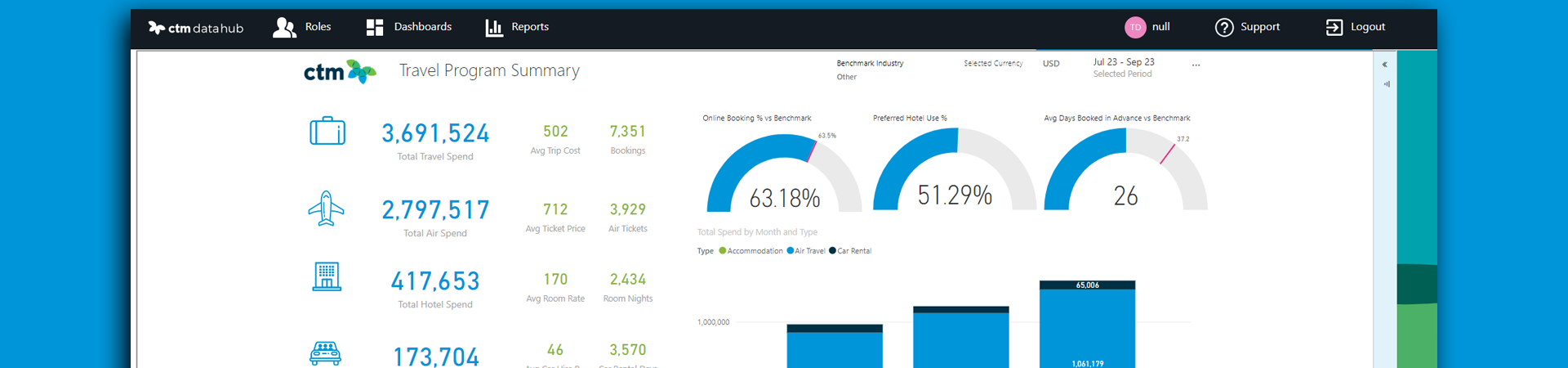The image size is (1568, 368).
Task: Click the 1,000,000 axis label
Action: pos(713,322)
